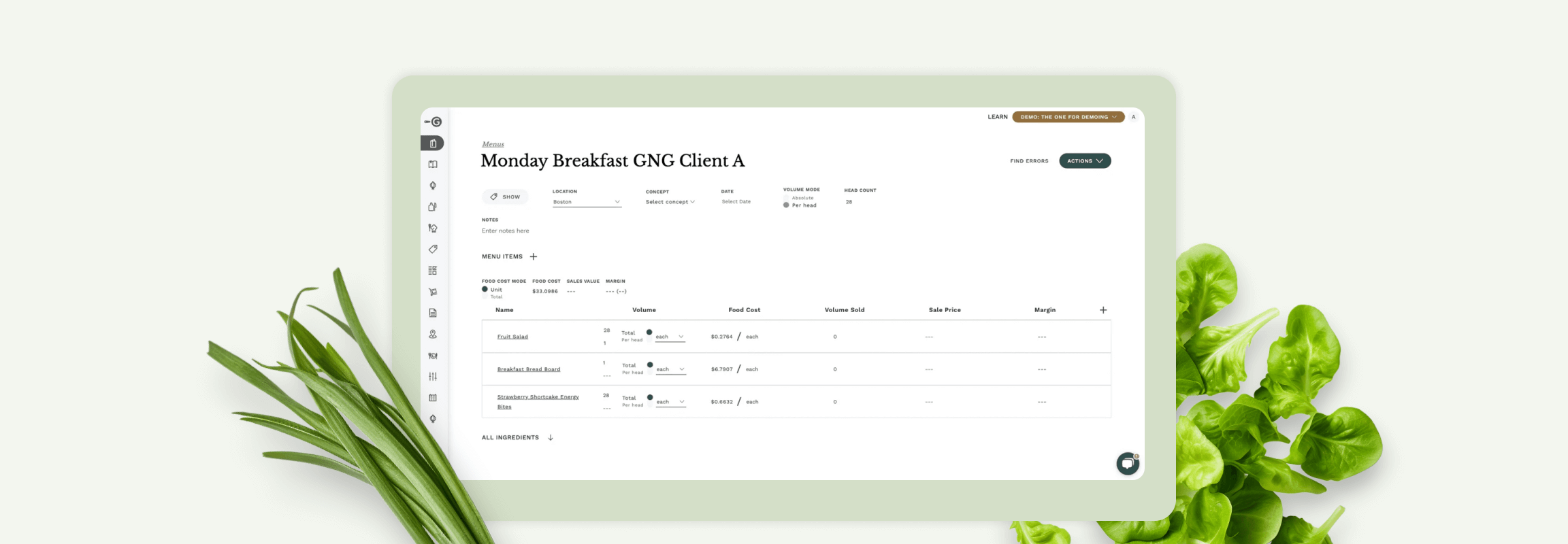The width and height of the screenshot is (1568, 544).
Task: Click the Volume Sold column header
Action: (845, 310)
